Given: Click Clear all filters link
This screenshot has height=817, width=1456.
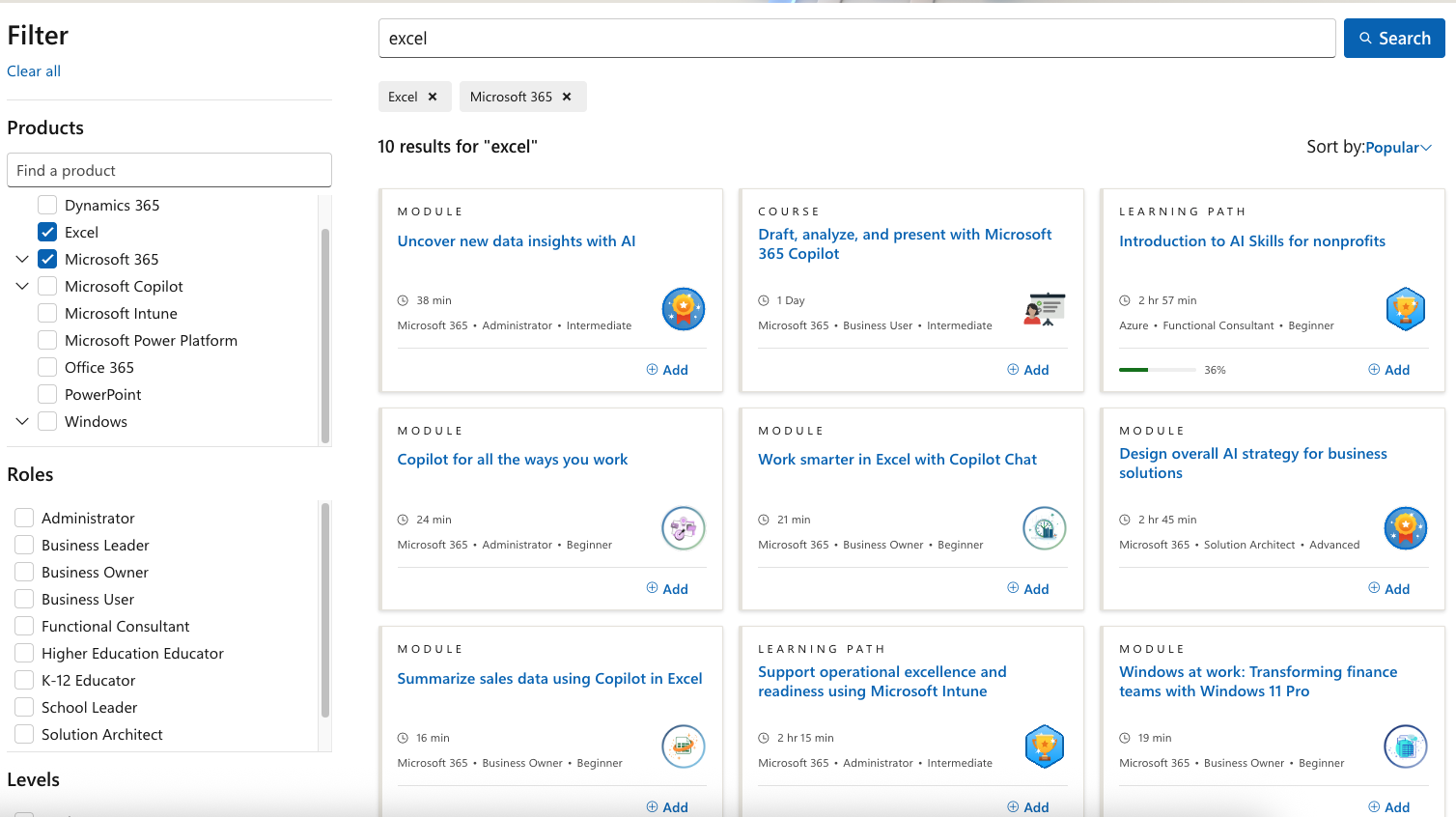Looking at the screenshot, I should tap(34, 70).
